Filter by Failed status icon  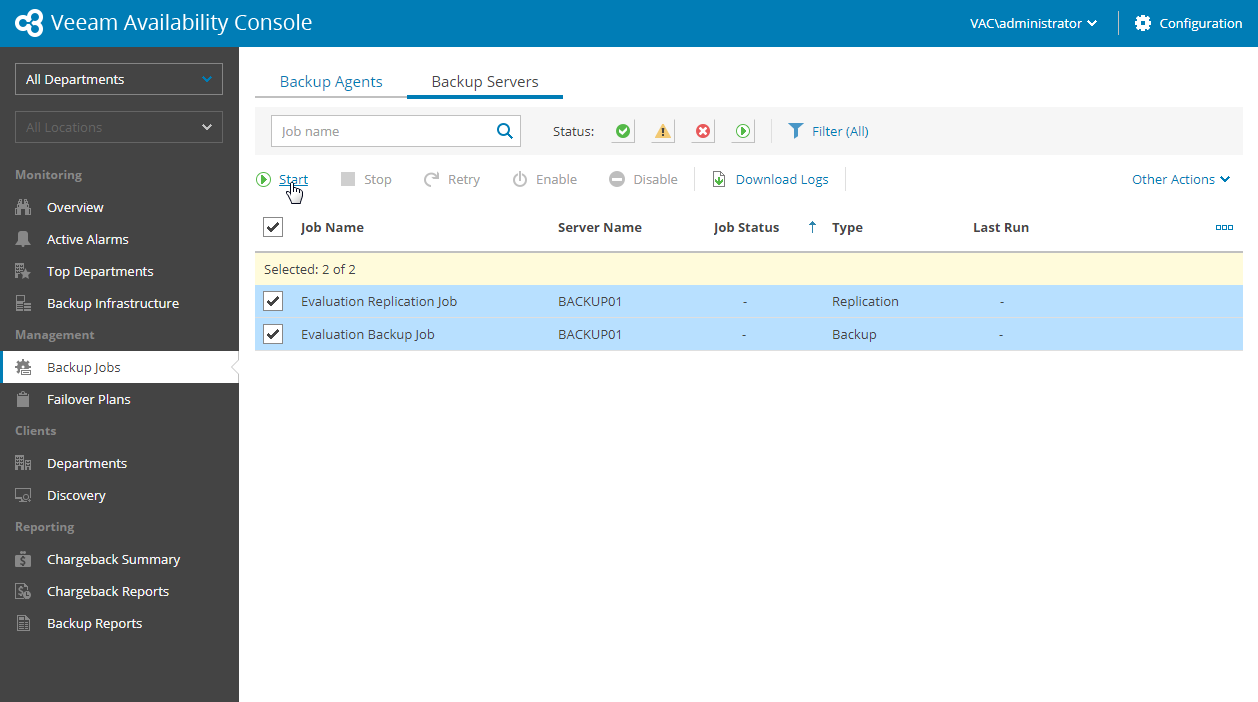pyautogui.click(x=703, y=131)
